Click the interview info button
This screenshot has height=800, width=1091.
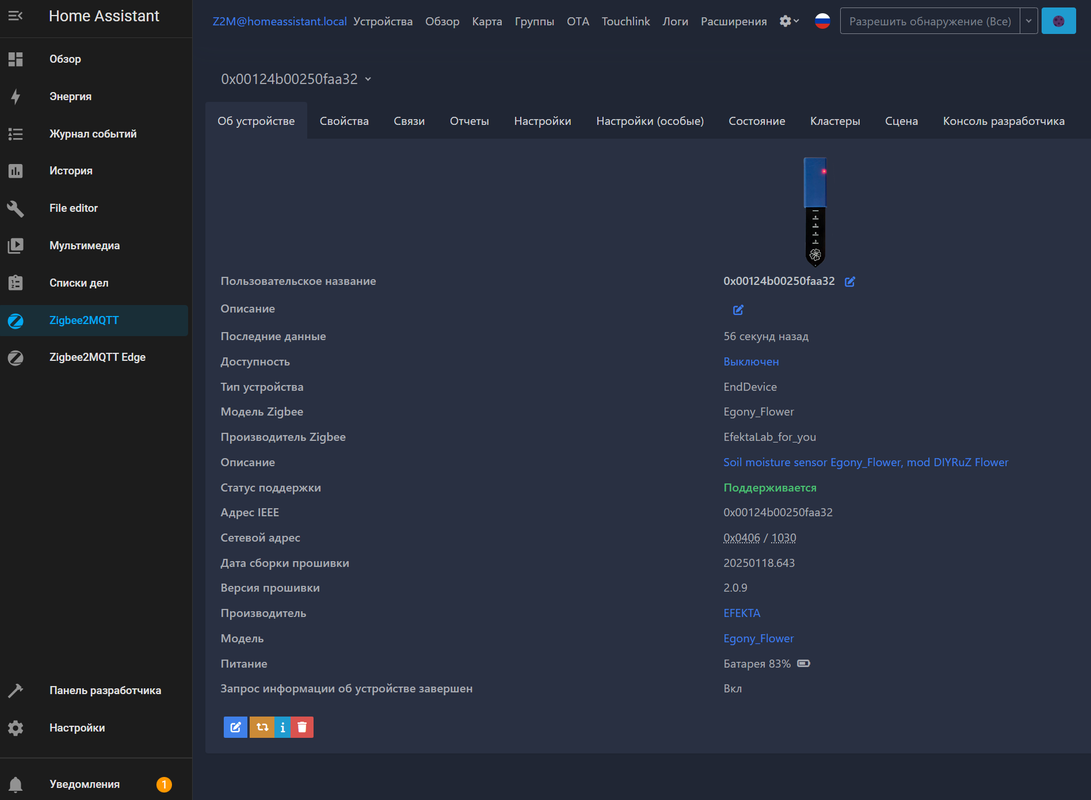click(282, 727)
